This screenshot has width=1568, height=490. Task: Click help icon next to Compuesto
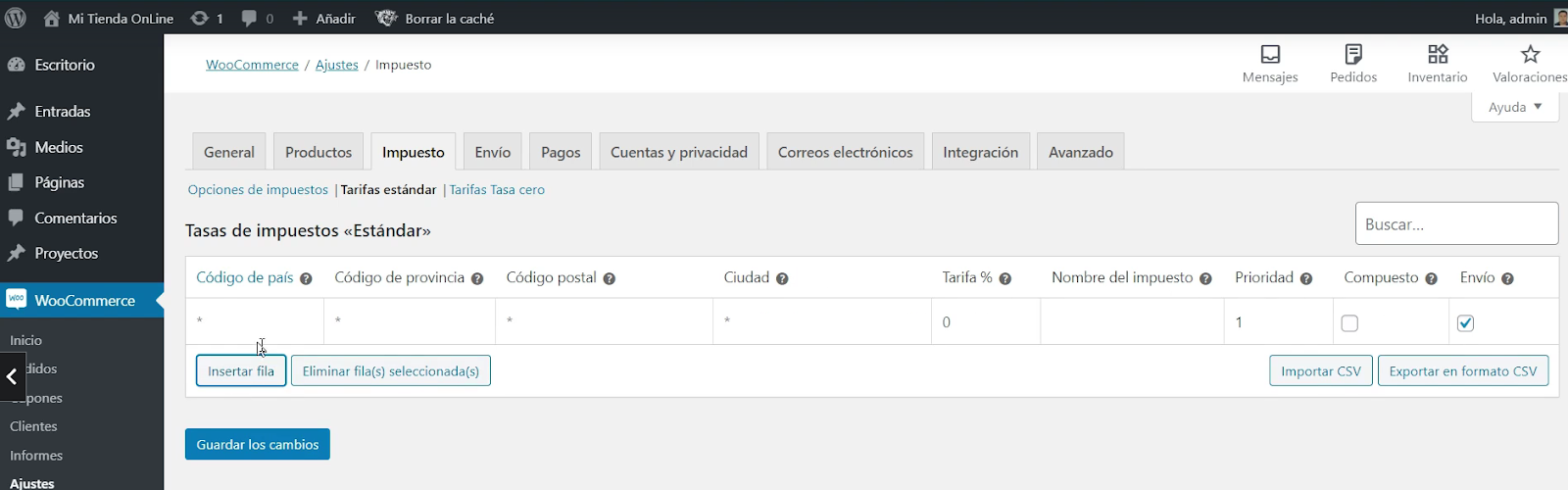coord(1431,279)
